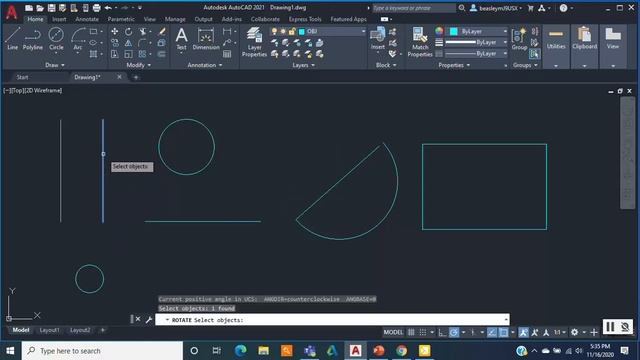640x360 pixels.
Task: Toggle Snap mode in status bar
Action: [x=423, y=332]
